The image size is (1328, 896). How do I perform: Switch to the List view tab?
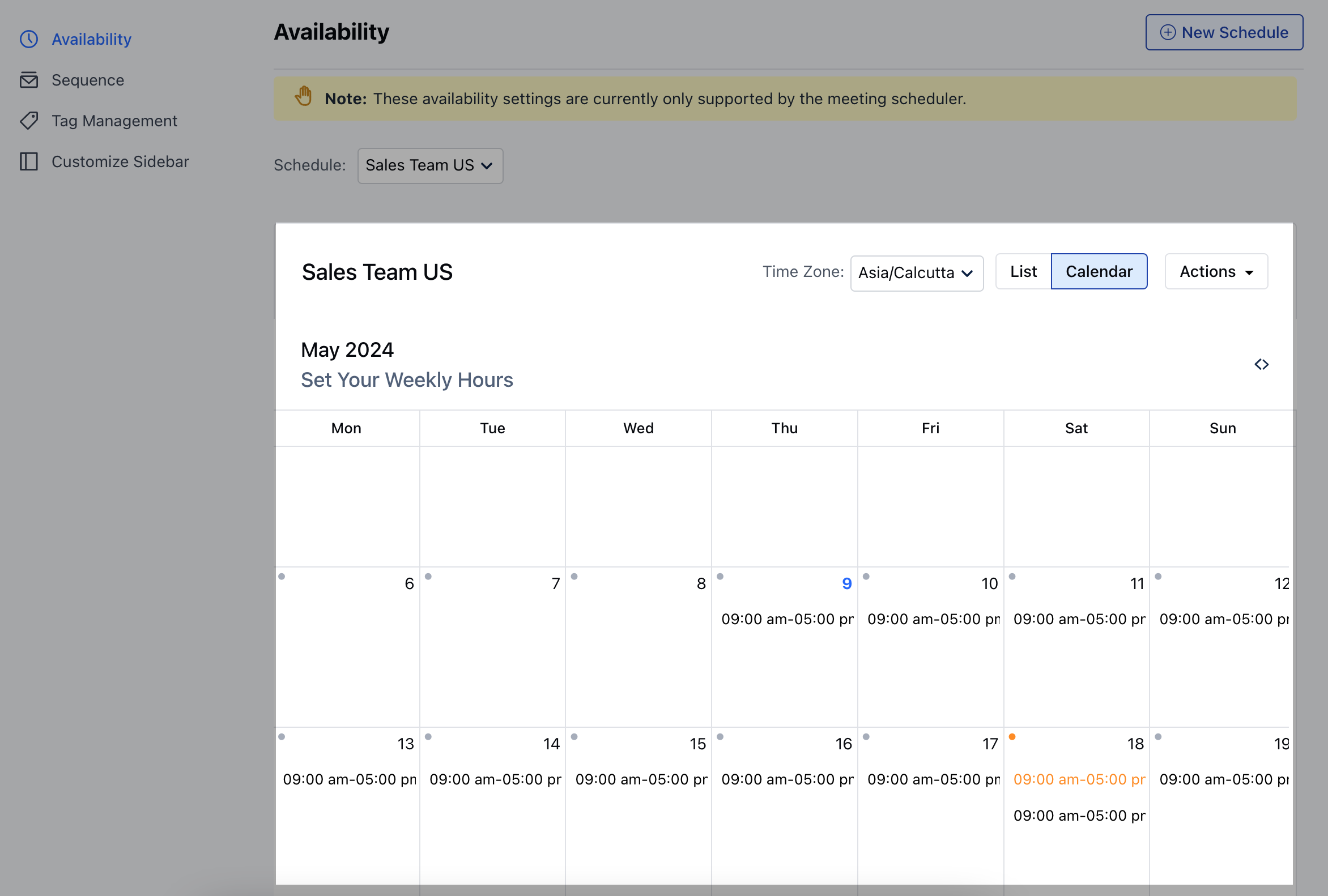[1023, 272]
